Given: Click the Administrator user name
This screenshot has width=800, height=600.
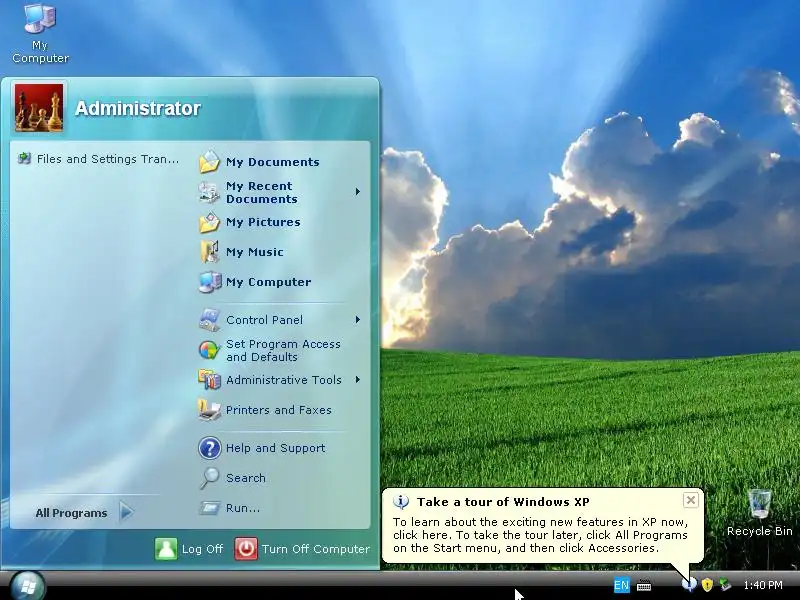Looking at the screenshot, I should pyautogui.click(x=138, y=108).
